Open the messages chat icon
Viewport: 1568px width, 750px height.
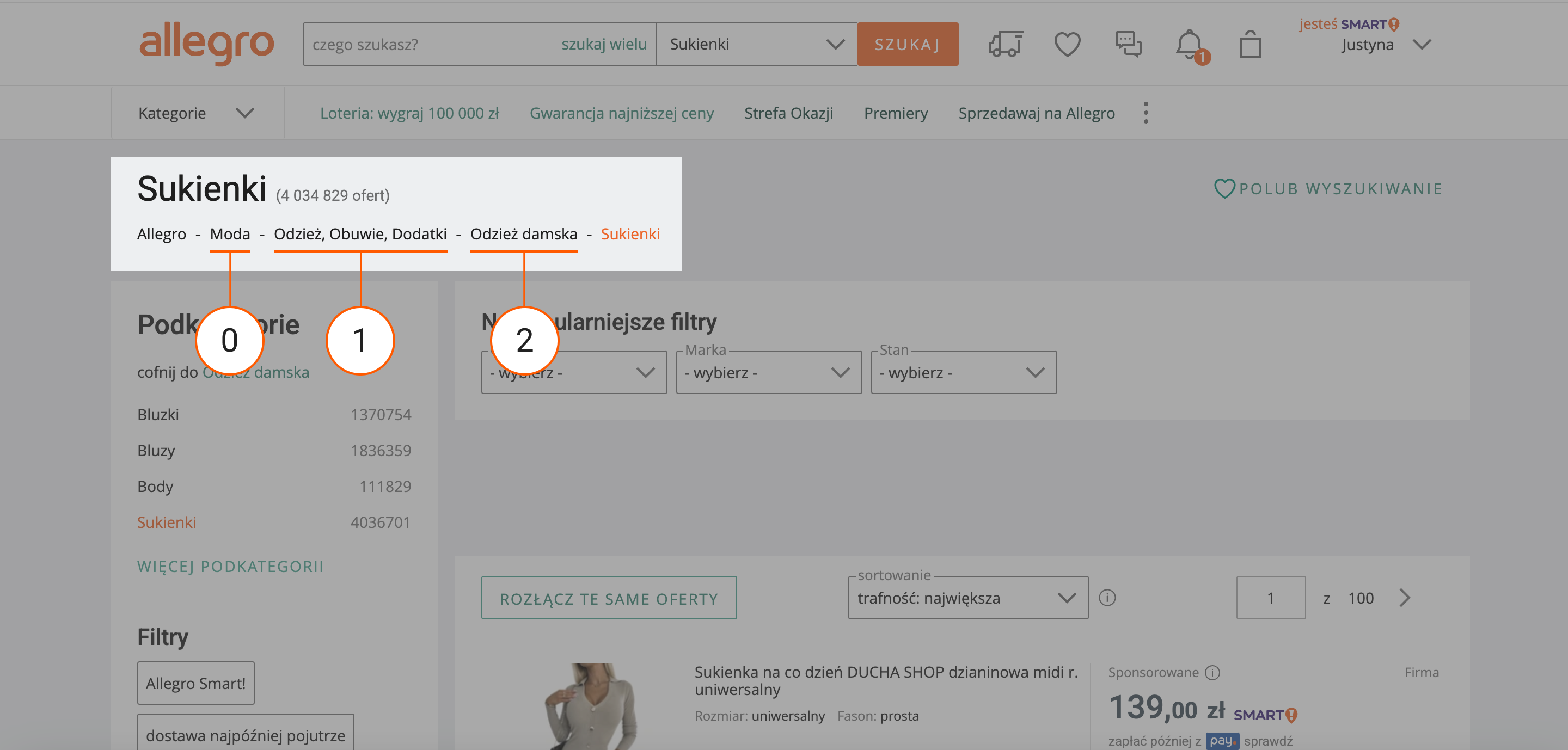(1128, 44)
